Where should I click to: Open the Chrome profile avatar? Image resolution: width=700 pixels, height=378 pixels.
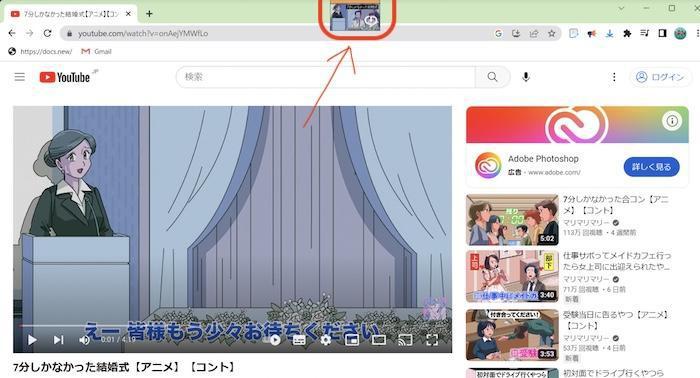680,33
